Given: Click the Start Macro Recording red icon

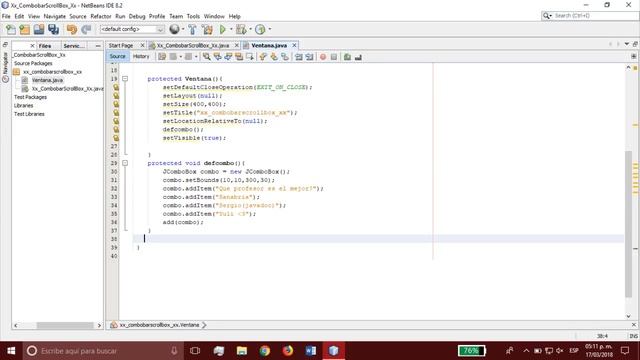Looking at the screenshot, I should 323,57.
